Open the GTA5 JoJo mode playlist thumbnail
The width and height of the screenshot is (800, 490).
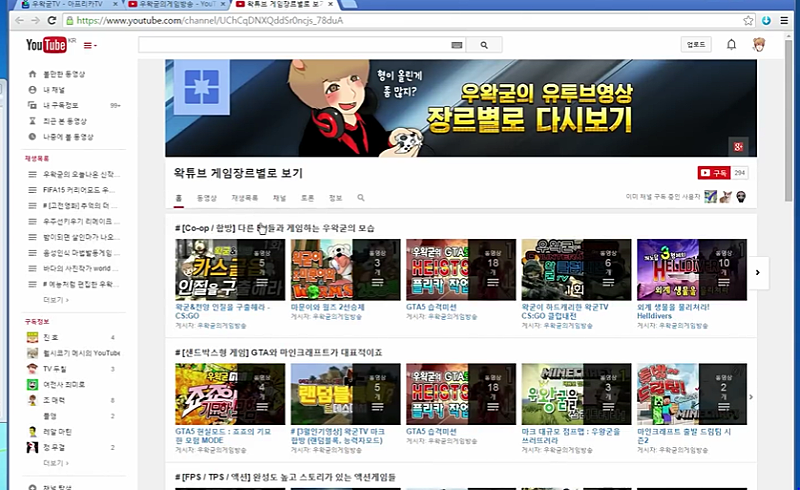point(230,394)
